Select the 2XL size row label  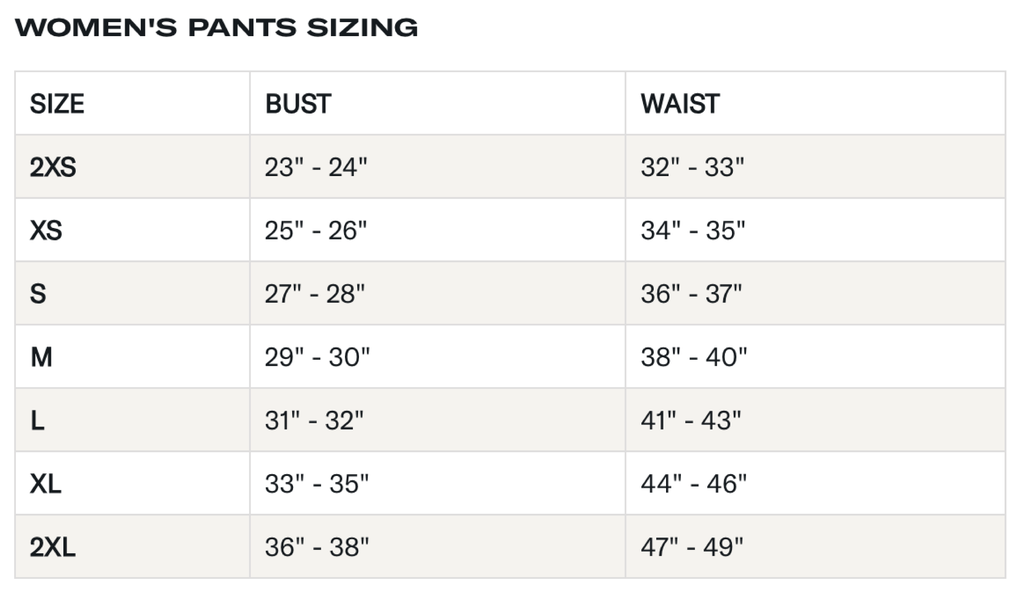tap(53, 547)
